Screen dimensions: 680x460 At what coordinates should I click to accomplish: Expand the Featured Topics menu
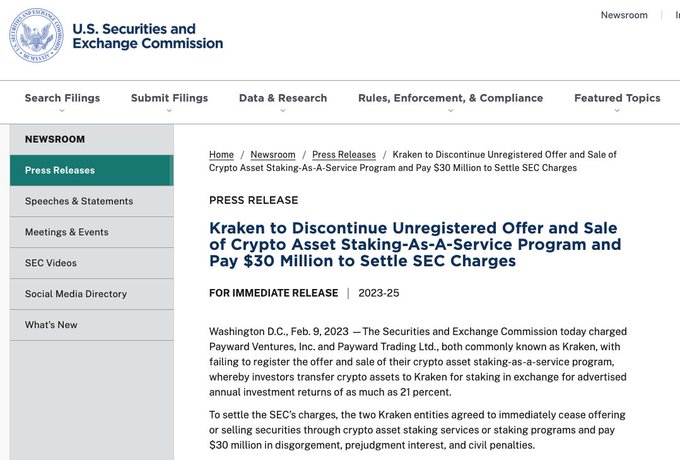617,98
